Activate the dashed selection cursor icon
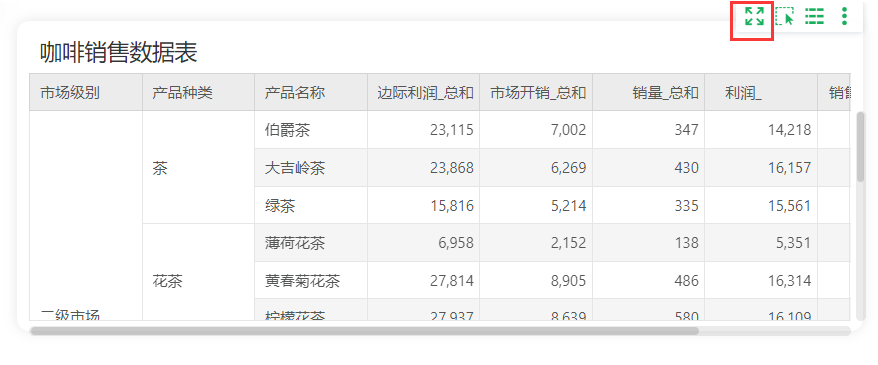Screen dimensions: 878x365 785,17
